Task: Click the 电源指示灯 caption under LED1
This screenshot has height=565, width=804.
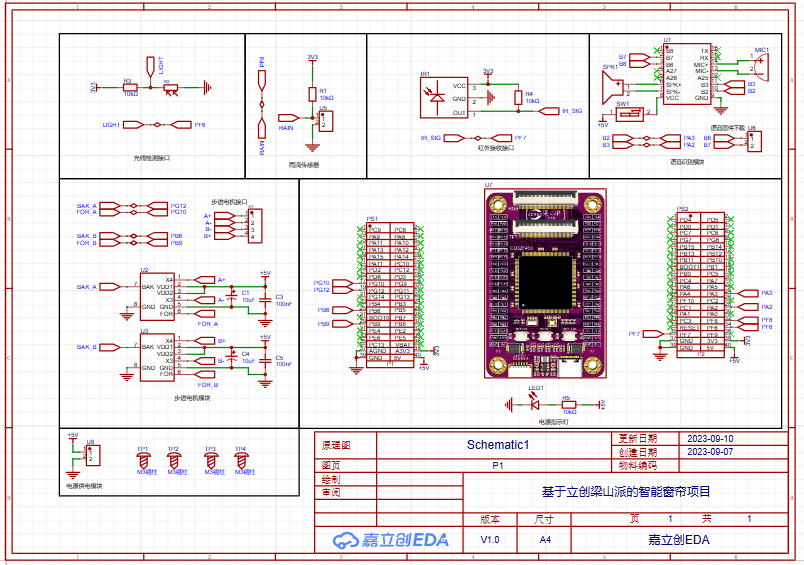Action: tap(553, 422)
